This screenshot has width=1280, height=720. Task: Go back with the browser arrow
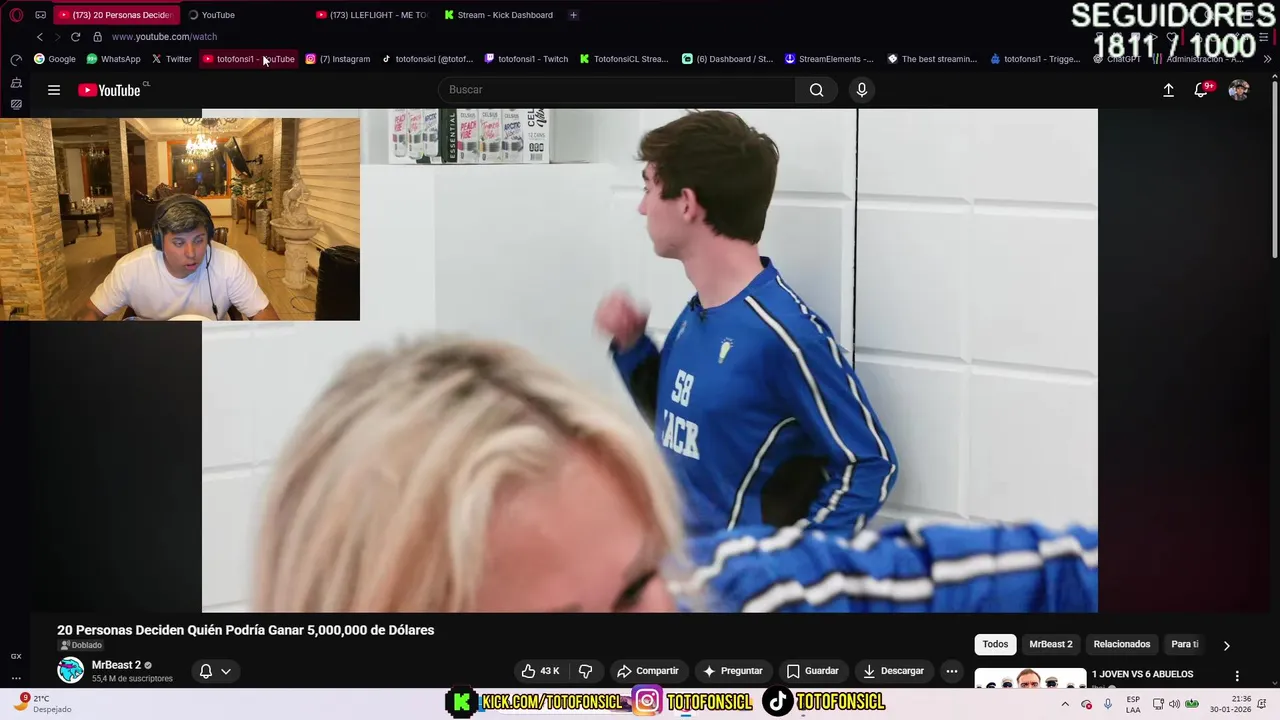(x=40, y=37)
